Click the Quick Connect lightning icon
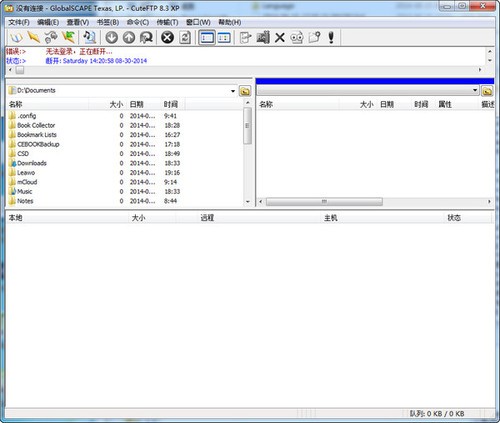This screenshot has height=423, width=500. 33,37
